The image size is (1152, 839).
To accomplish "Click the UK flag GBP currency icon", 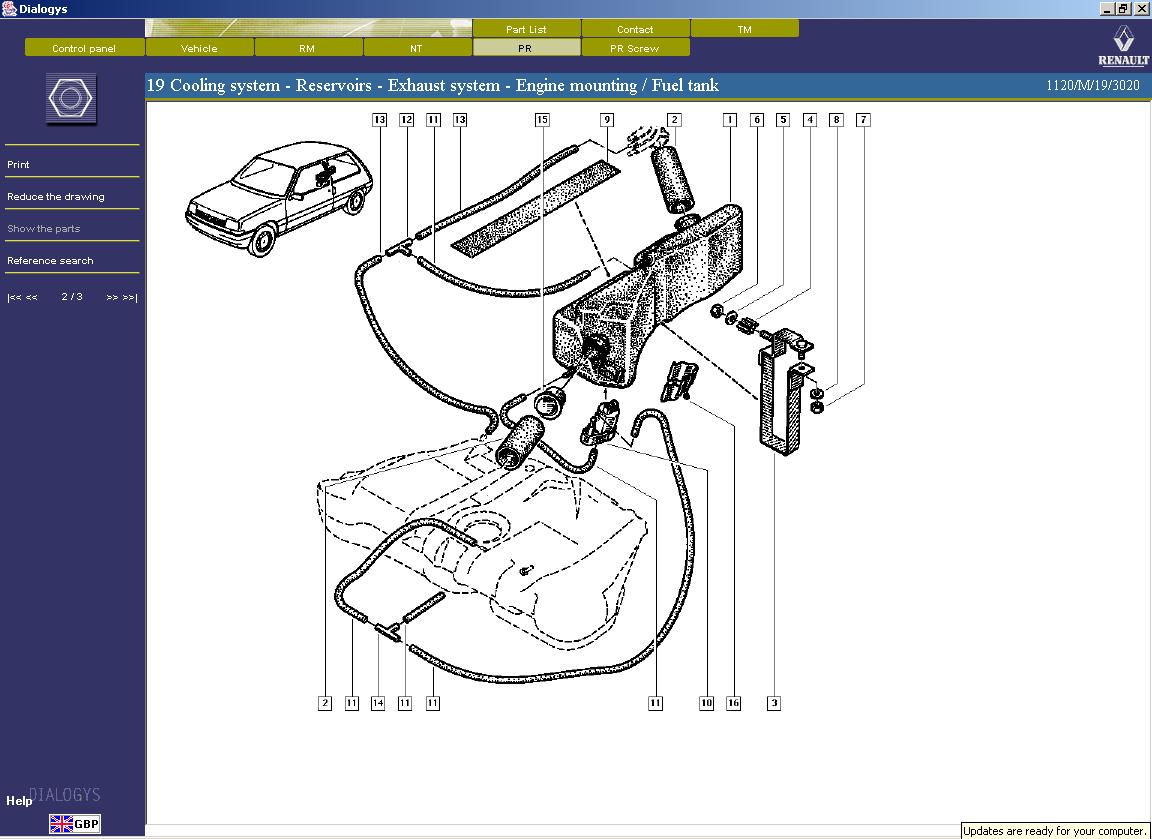I will pyautogui.click(x=75, y=824).
